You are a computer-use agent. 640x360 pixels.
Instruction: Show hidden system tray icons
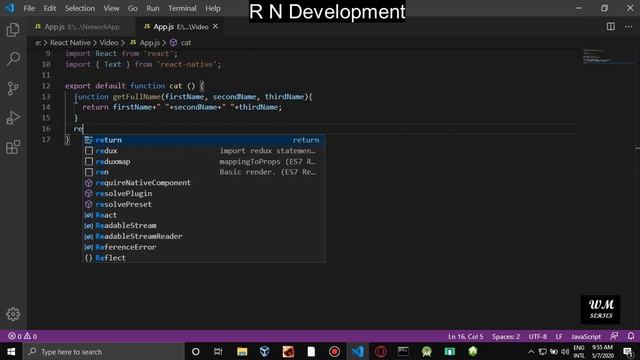(531, 352)
